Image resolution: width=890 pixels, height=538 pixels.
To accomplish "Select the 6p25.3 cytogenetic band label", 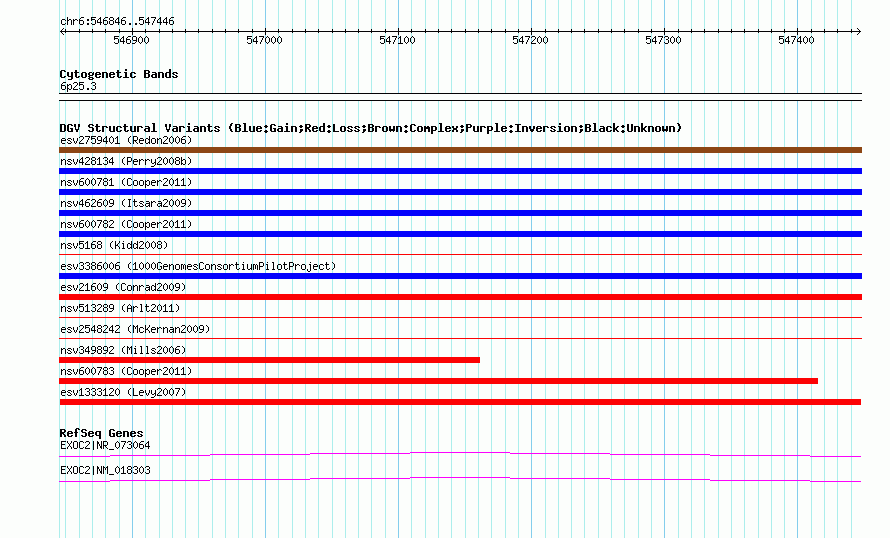I will pos(78,86).
